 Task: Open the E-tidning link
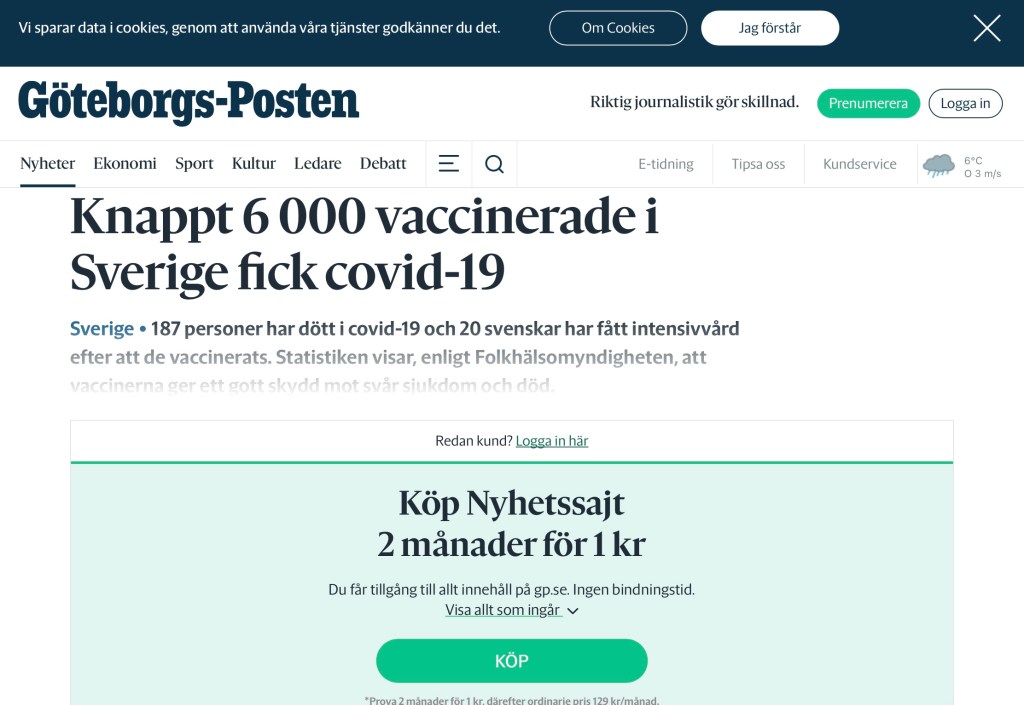(666, 164)
